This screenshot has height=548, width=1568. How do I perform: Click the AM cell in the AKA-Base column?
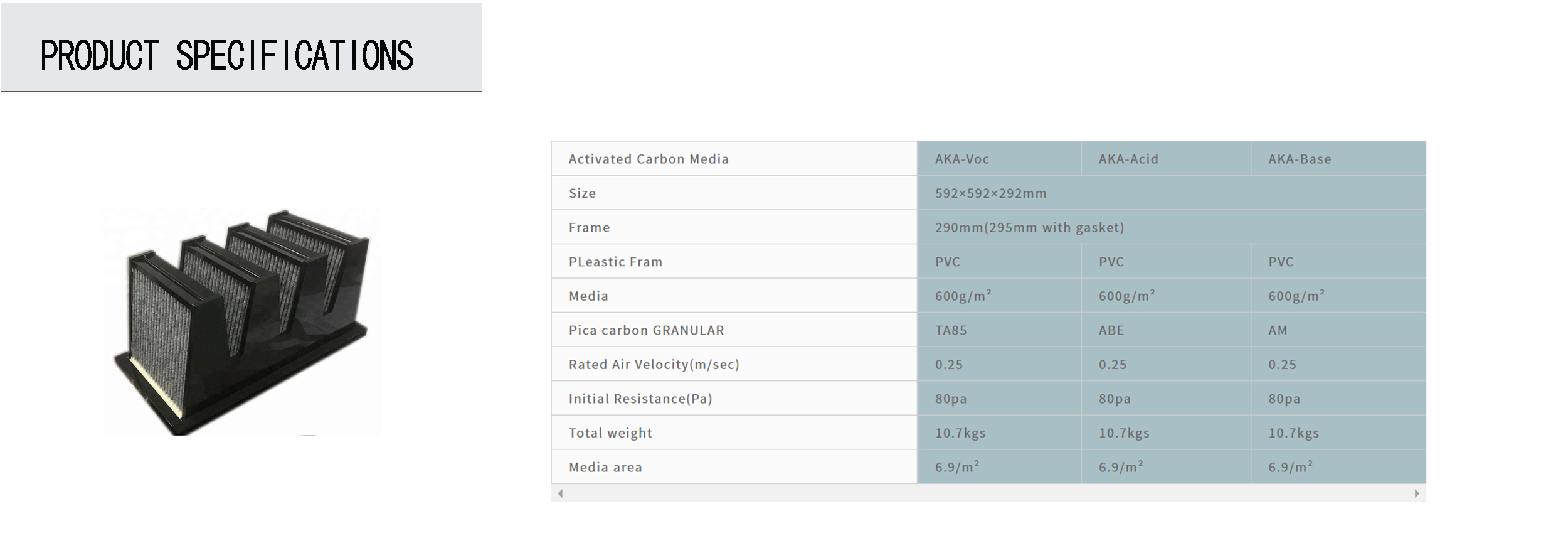pos(1278,330)
